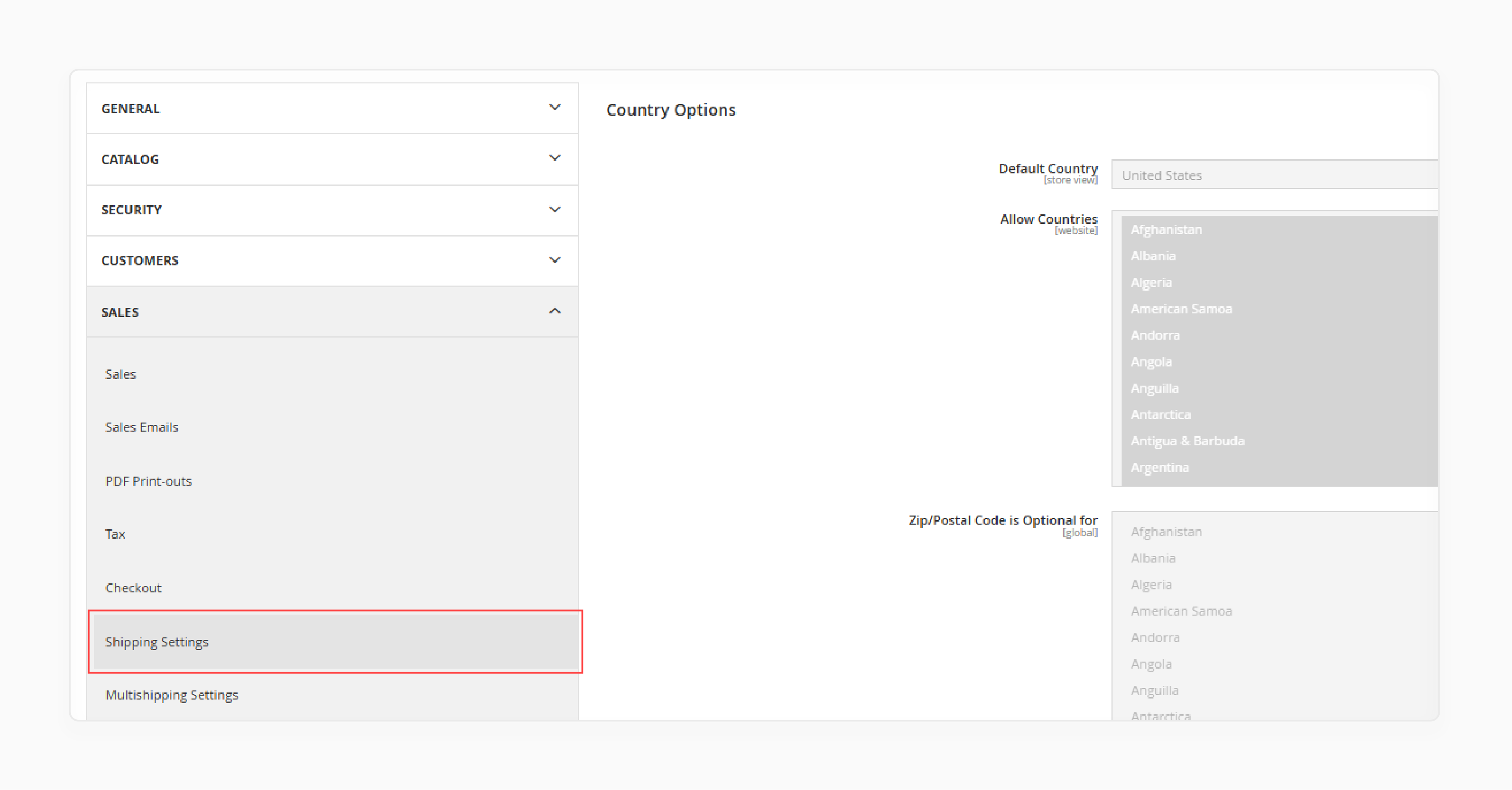Select Angola in Zip/Postal optional list
Screen dimensions: 1512x790
(x=1279, y=663)
